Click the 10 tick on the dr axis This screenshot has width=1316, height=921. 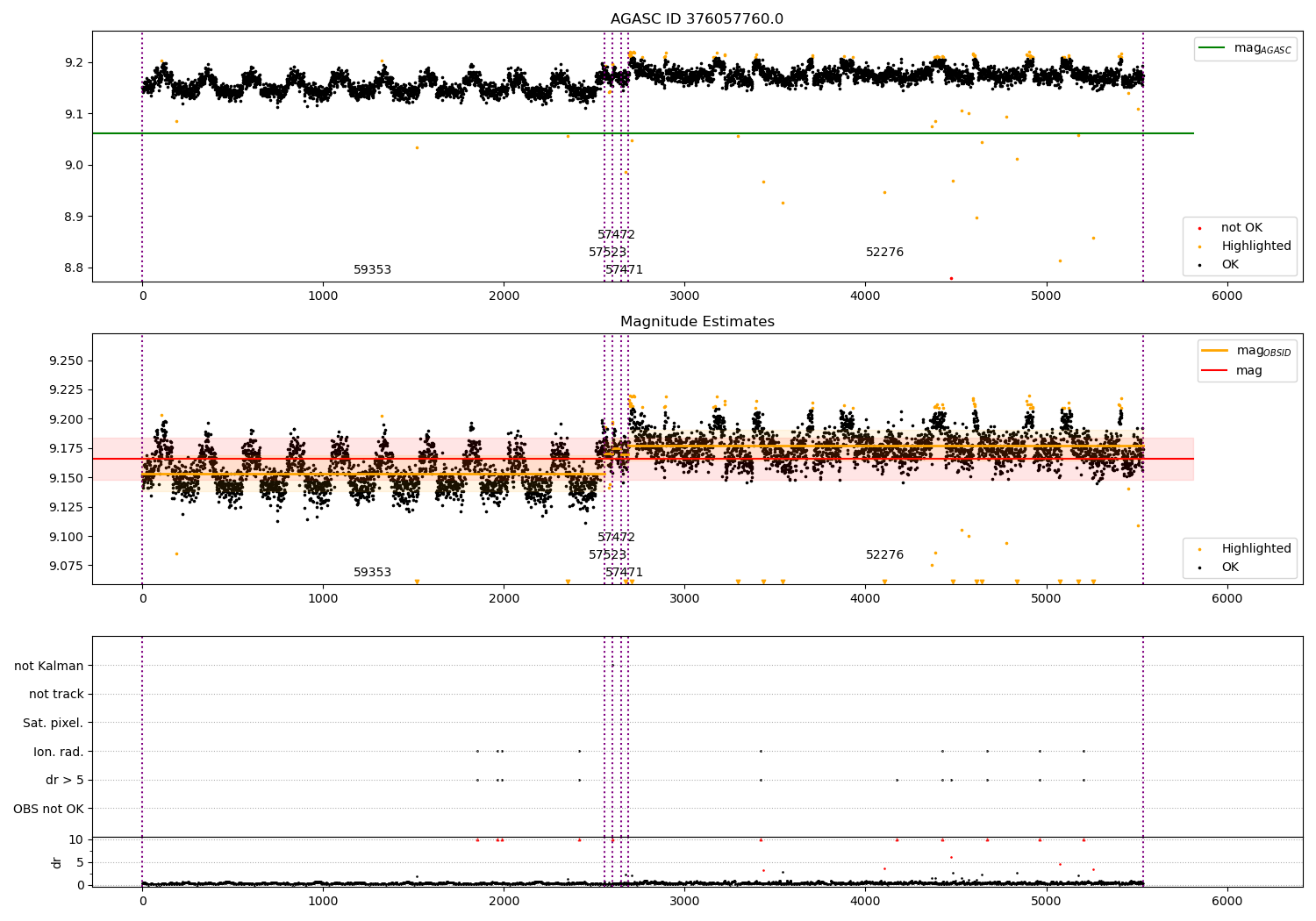click(x=76, y=840)
